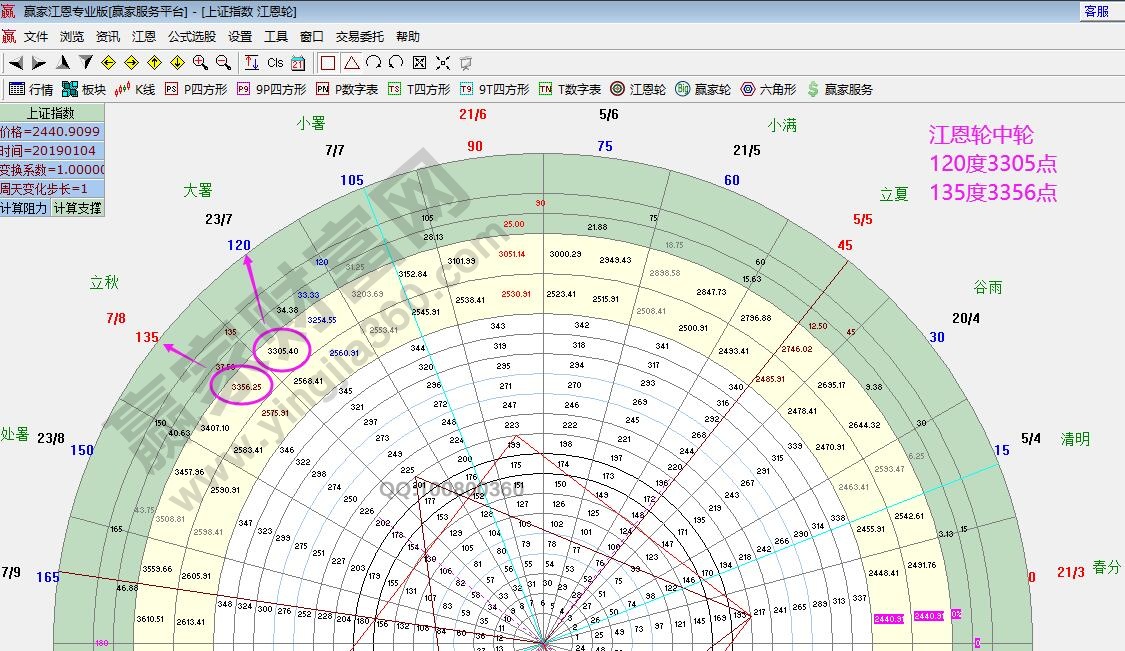Click the zoom out magnifier icon
1125x651 pixels.
click(x=223, y=62)
